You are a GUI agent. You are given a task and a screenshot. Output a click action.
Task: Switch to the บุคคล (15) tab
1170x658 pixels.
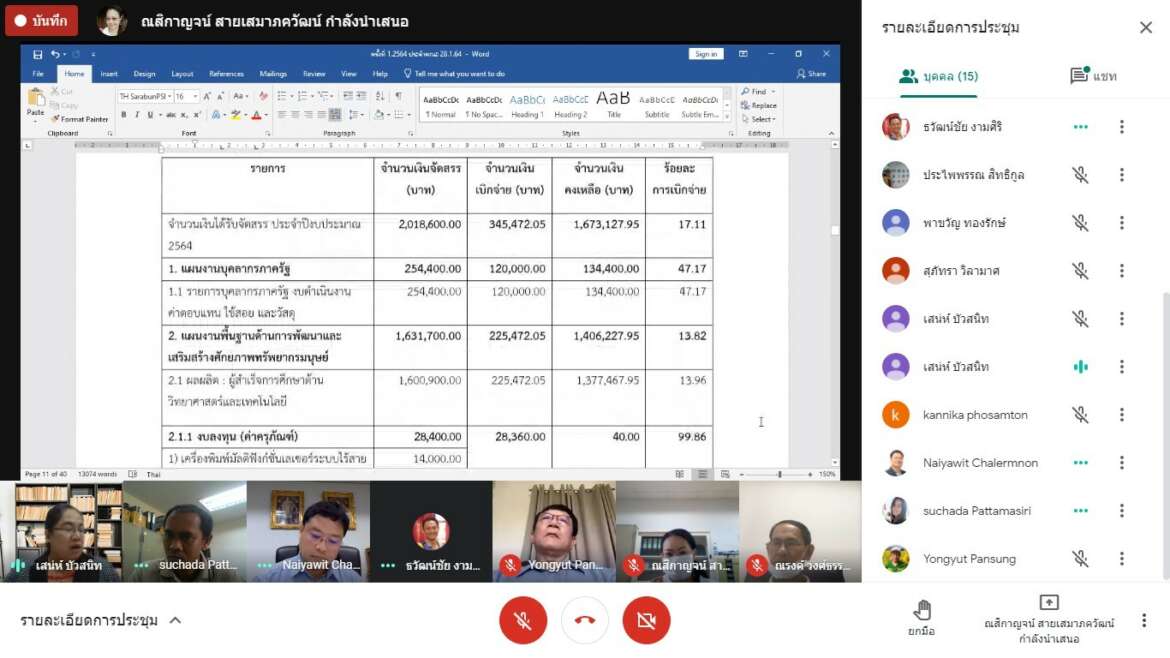point(938,76)
